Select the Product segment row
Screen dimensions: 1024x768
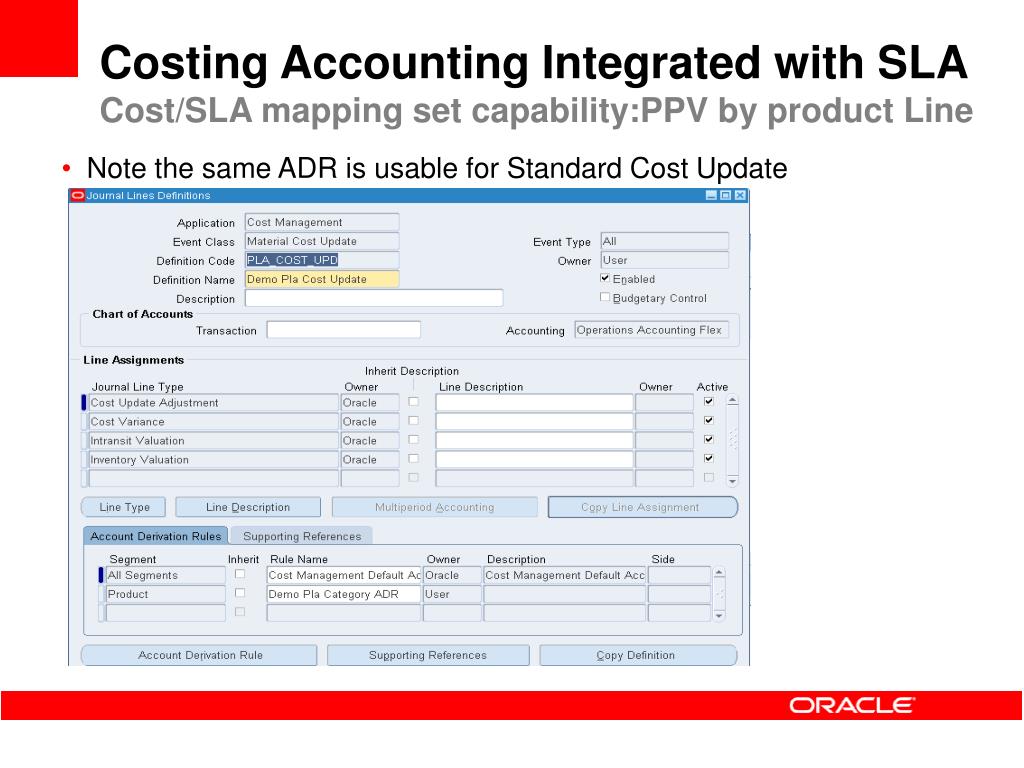(x=165, y=594)
